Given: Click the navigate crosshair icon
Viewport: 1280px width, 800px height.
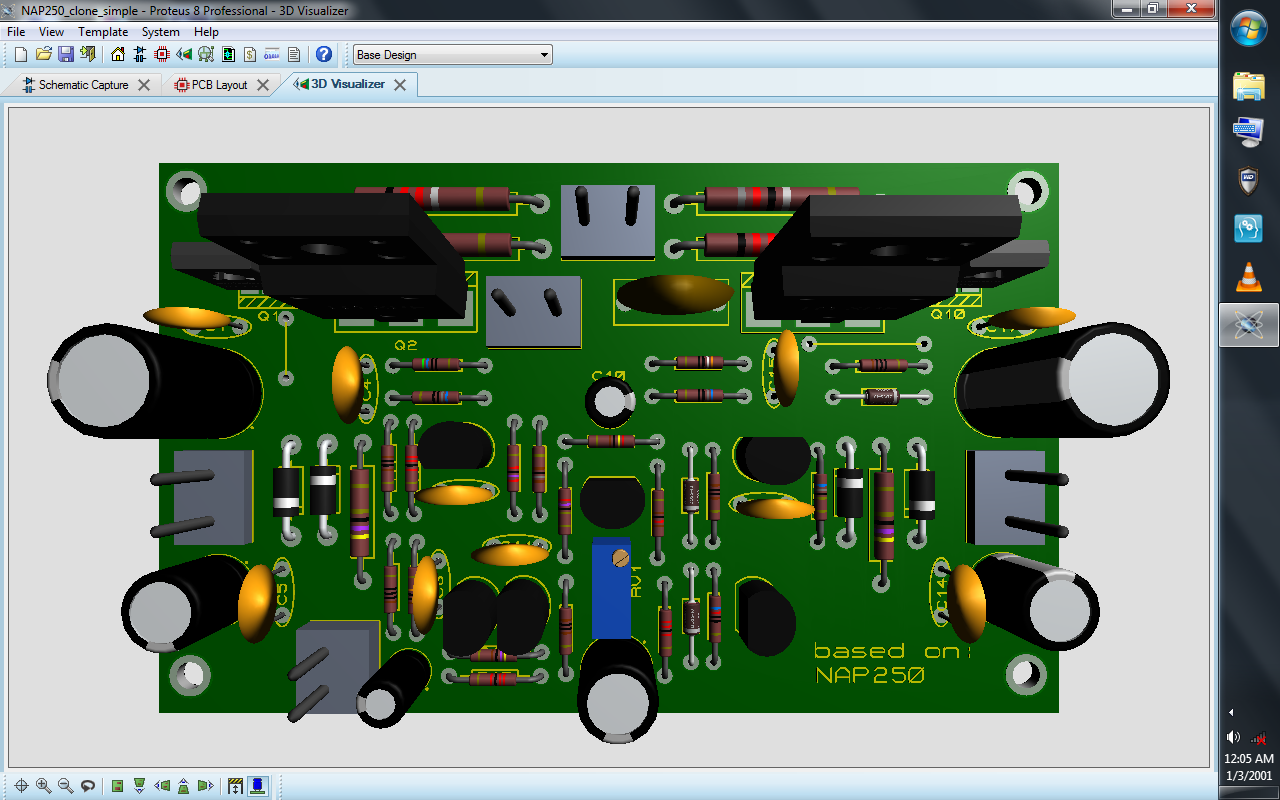Looking at the screenshot, I should click(x=21, y=786).
